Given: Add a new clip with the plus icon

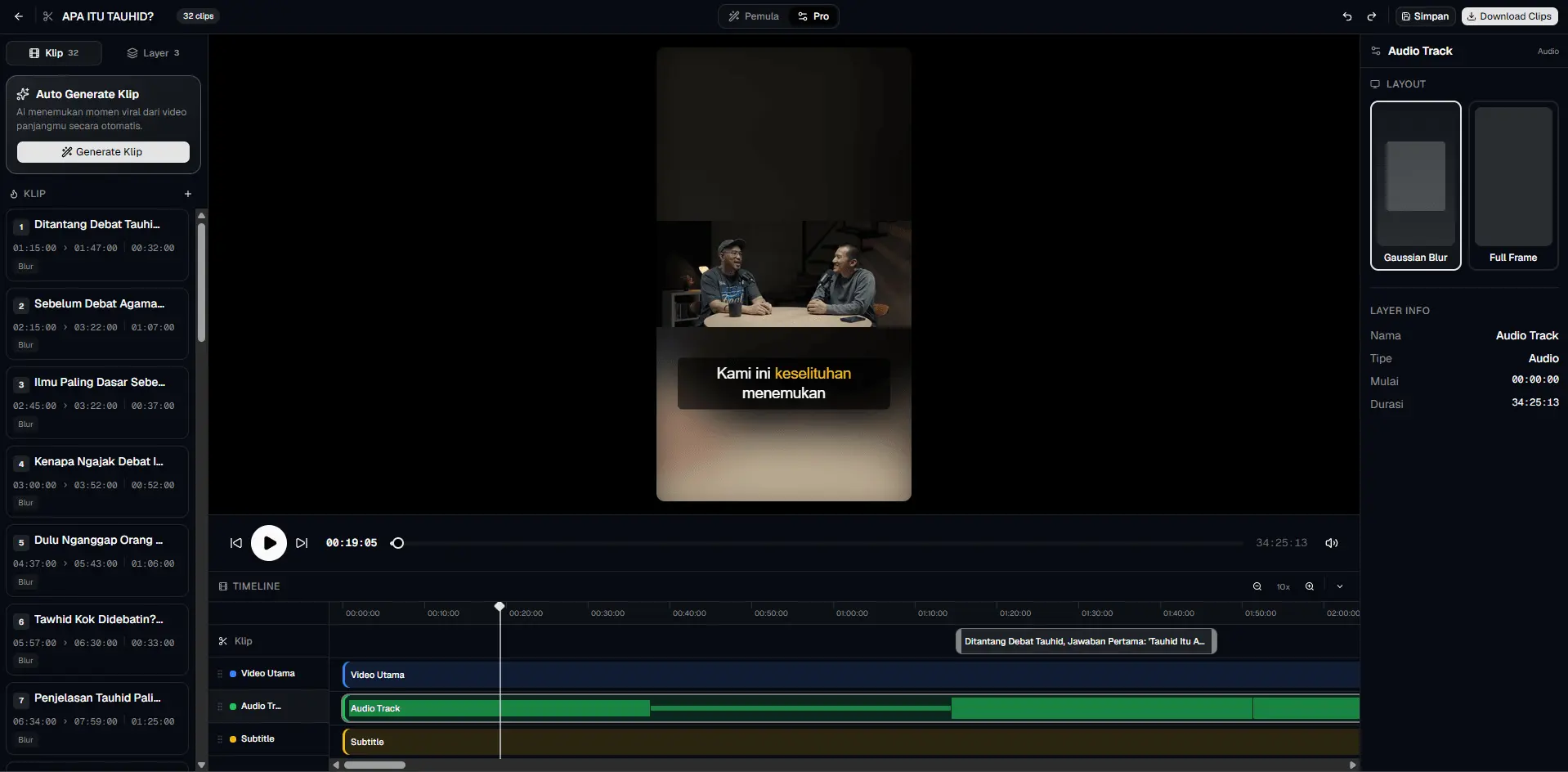Looking at the screenshot, I should point(188,194).
